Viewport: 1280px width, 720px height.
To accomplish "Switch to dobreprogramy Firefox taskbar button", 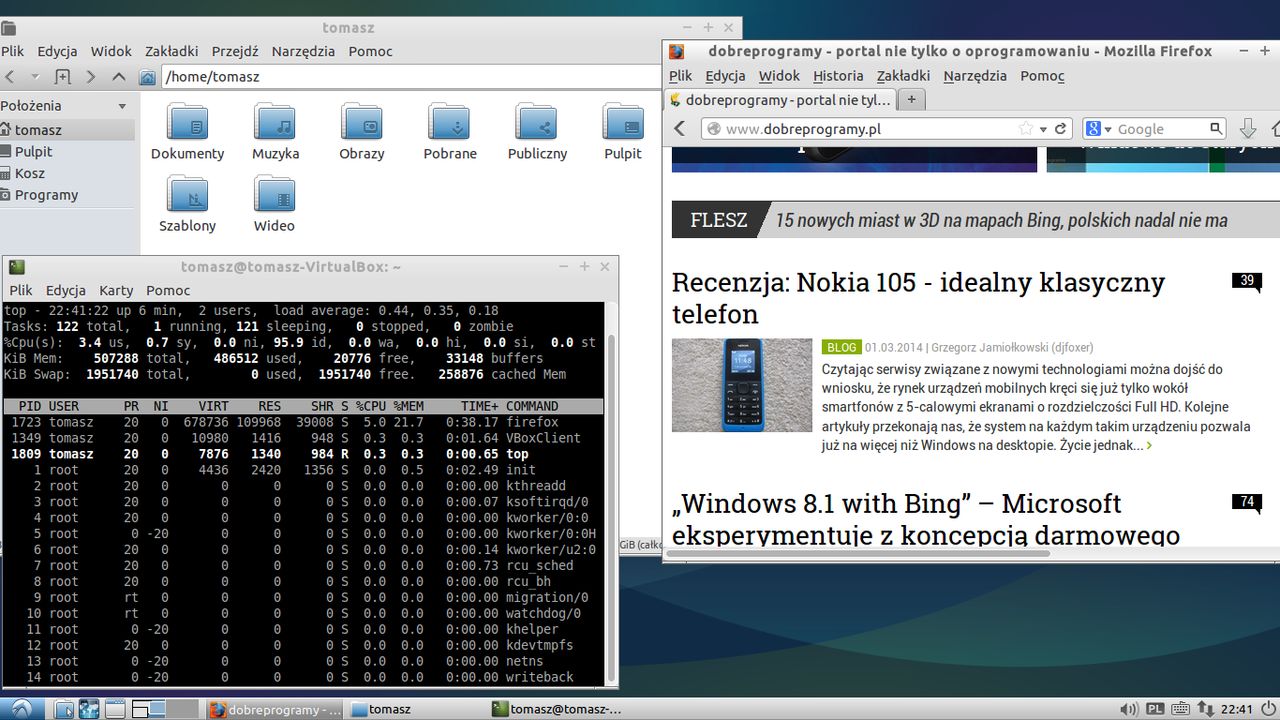I will pos(276,709).
